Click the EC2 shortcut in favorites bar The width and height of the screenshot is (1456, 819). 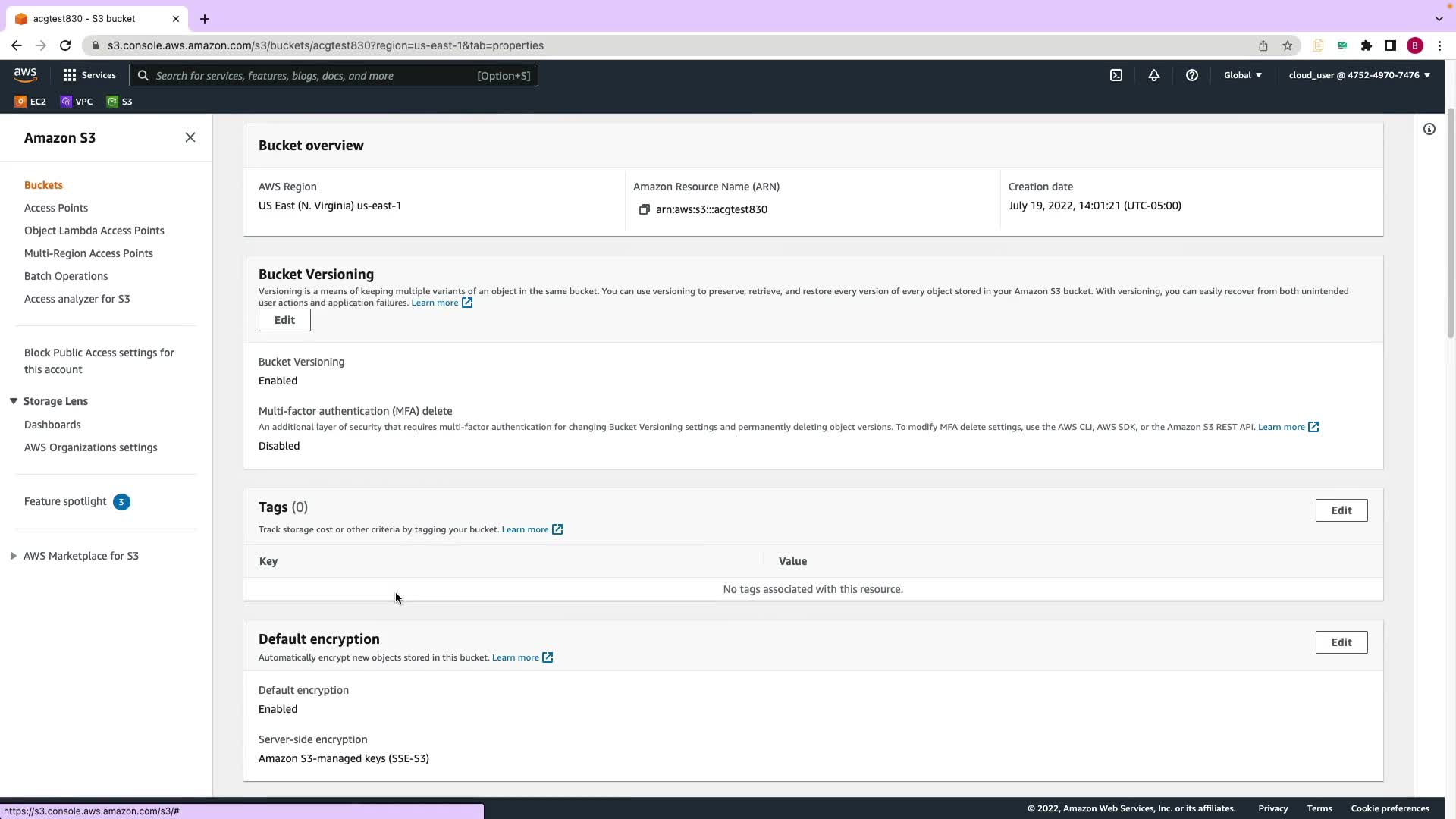(x=30, y=102)
